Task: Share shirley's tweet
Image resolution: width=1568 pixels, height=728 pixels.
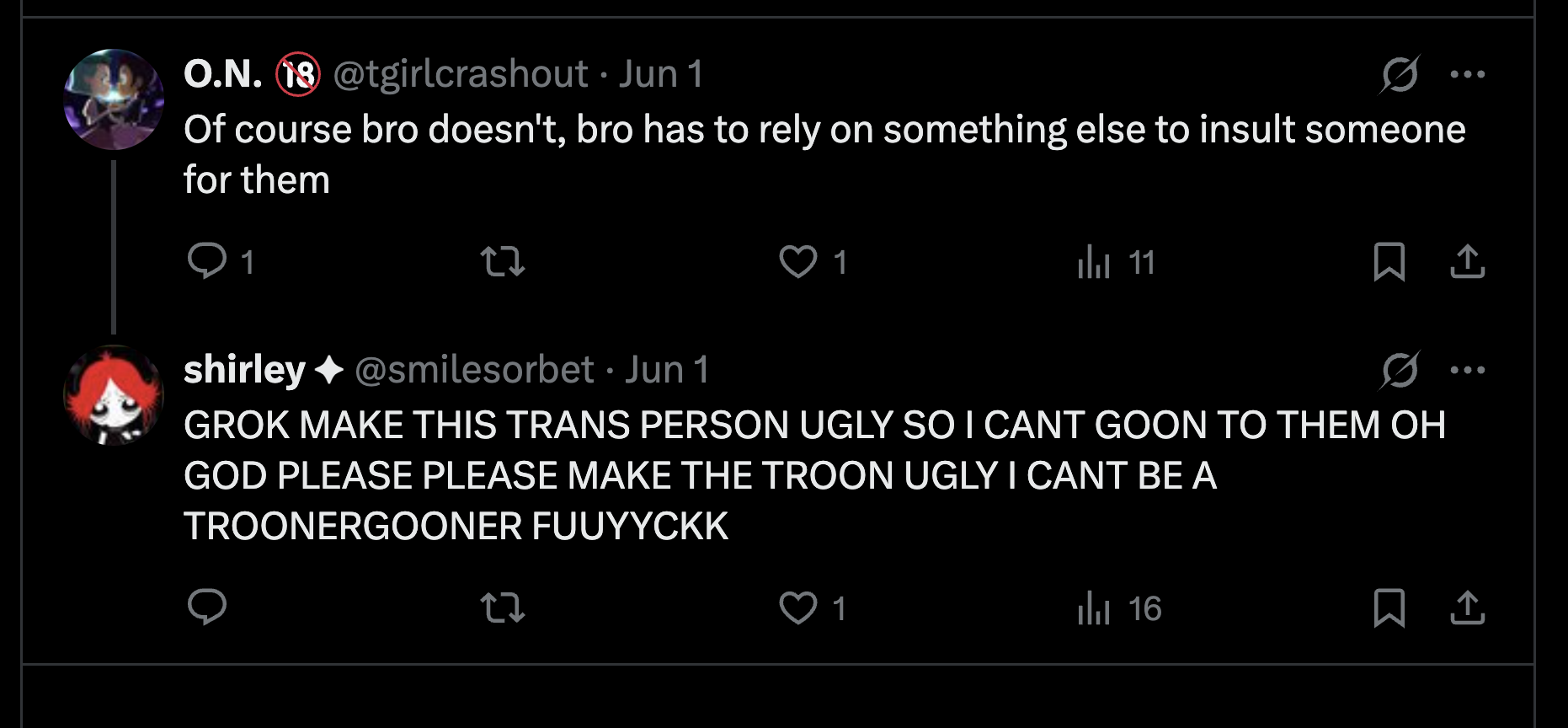Action: coord(1467,608)
